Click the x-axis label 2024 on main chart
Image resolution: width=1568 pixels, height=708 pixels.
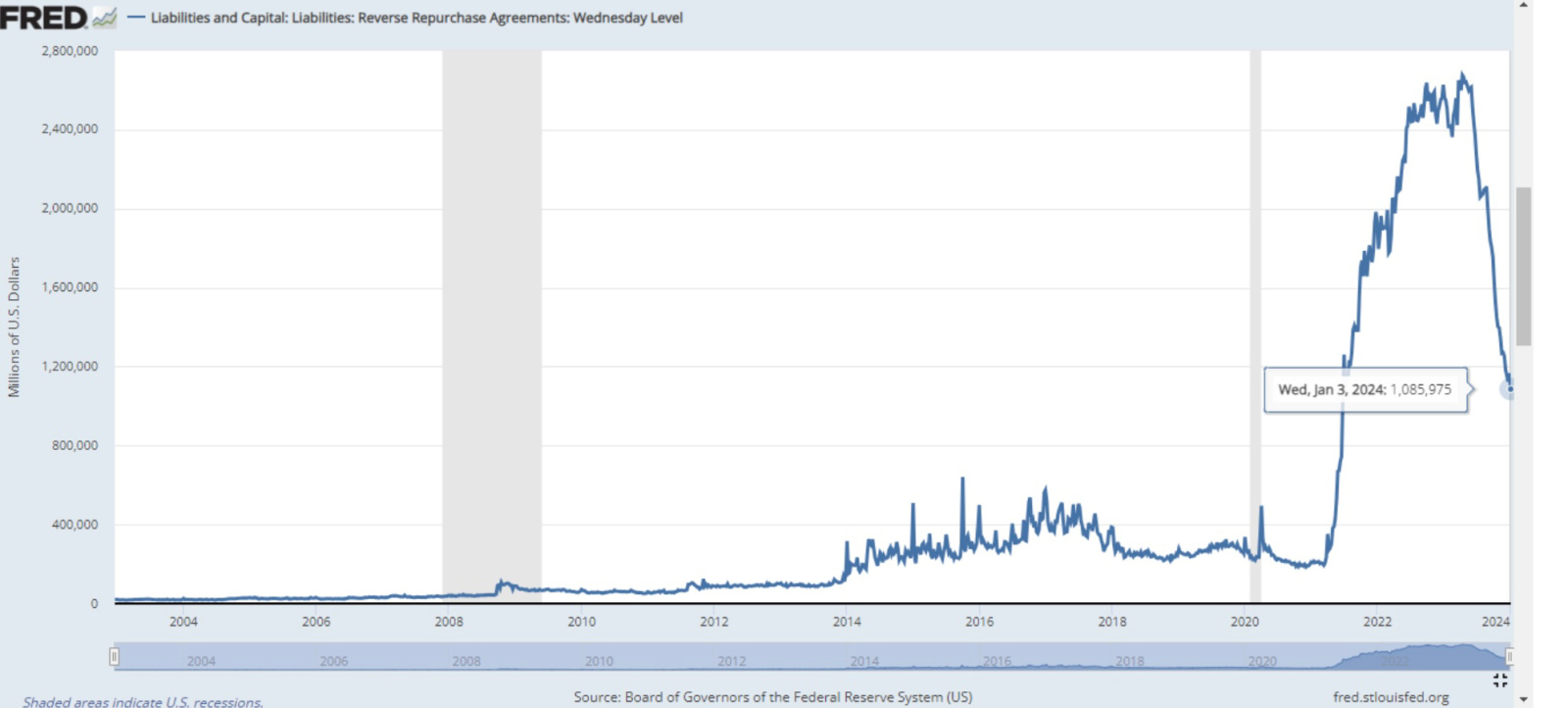click(1495, 622)
